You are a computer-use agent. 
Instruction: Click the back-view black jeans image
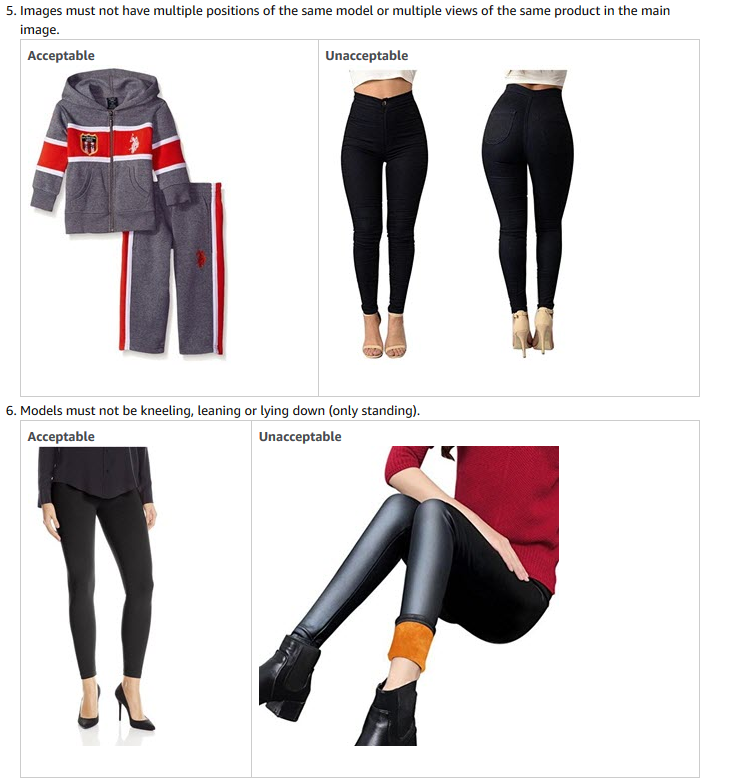530,212
